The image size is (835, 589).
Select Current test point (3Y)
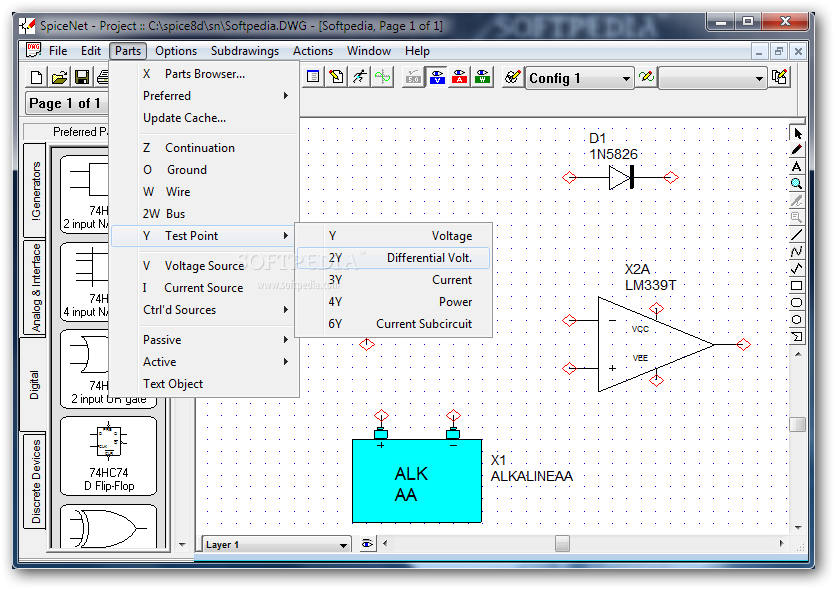394,280
